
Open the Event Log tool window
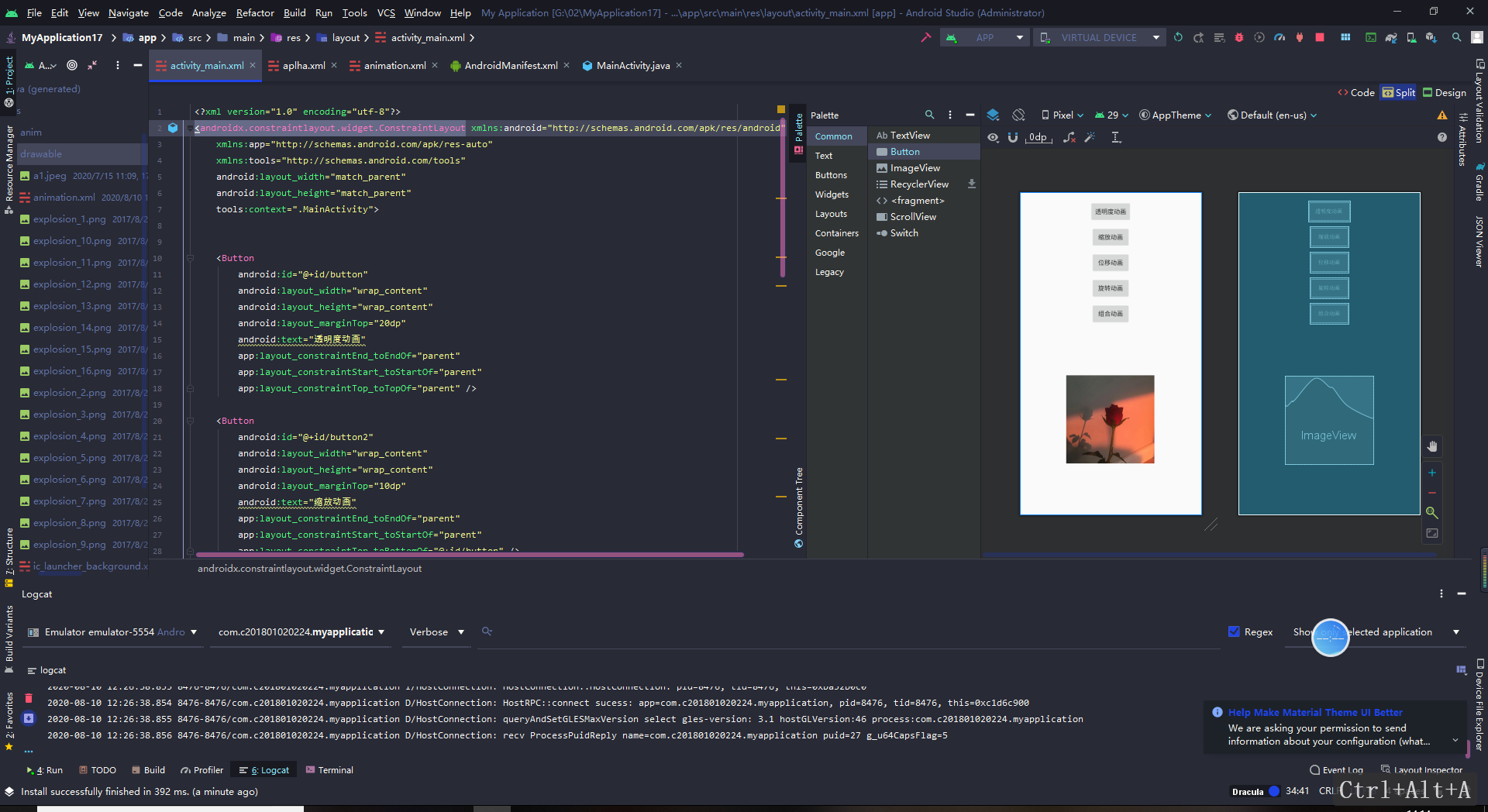pos(1337,769)
